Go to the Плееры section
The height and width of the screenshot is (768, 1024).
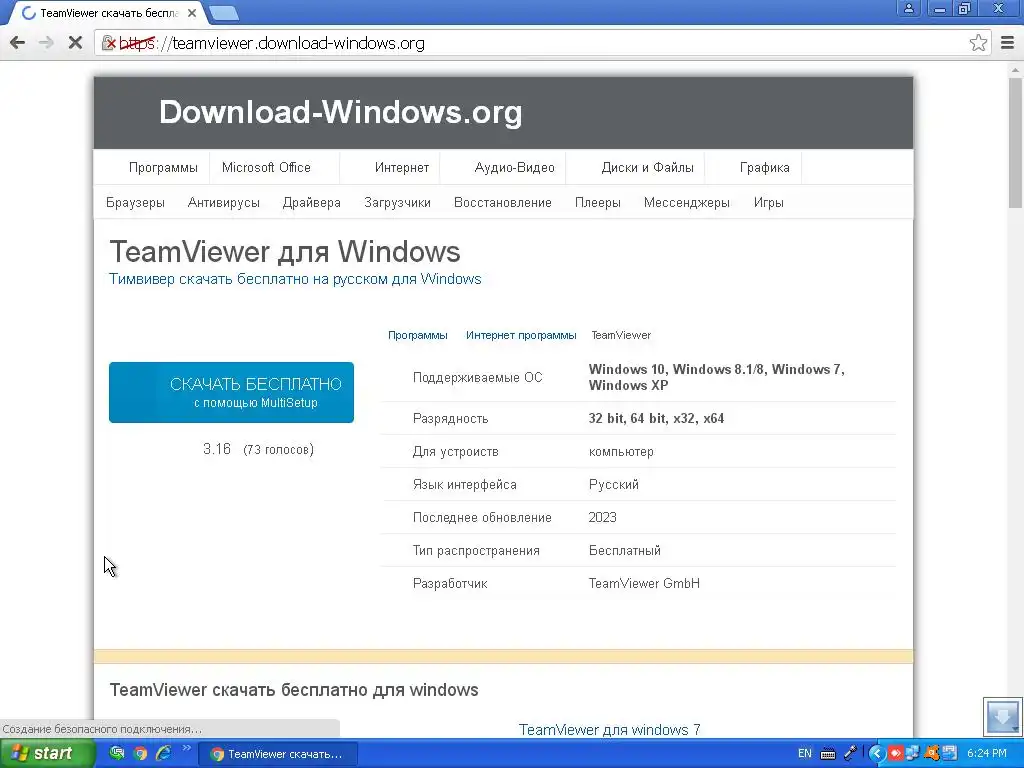598,202
